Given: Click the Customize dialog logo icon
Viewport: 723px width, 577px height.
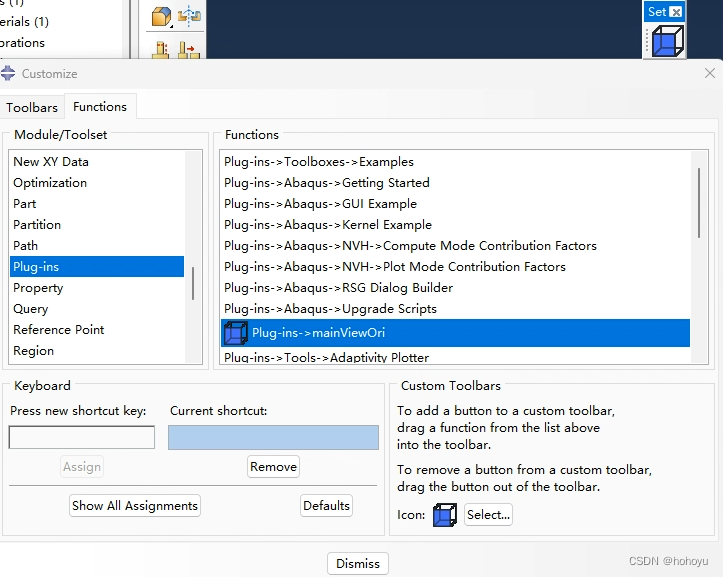Looking at the screenshot, I should (8, 73).
